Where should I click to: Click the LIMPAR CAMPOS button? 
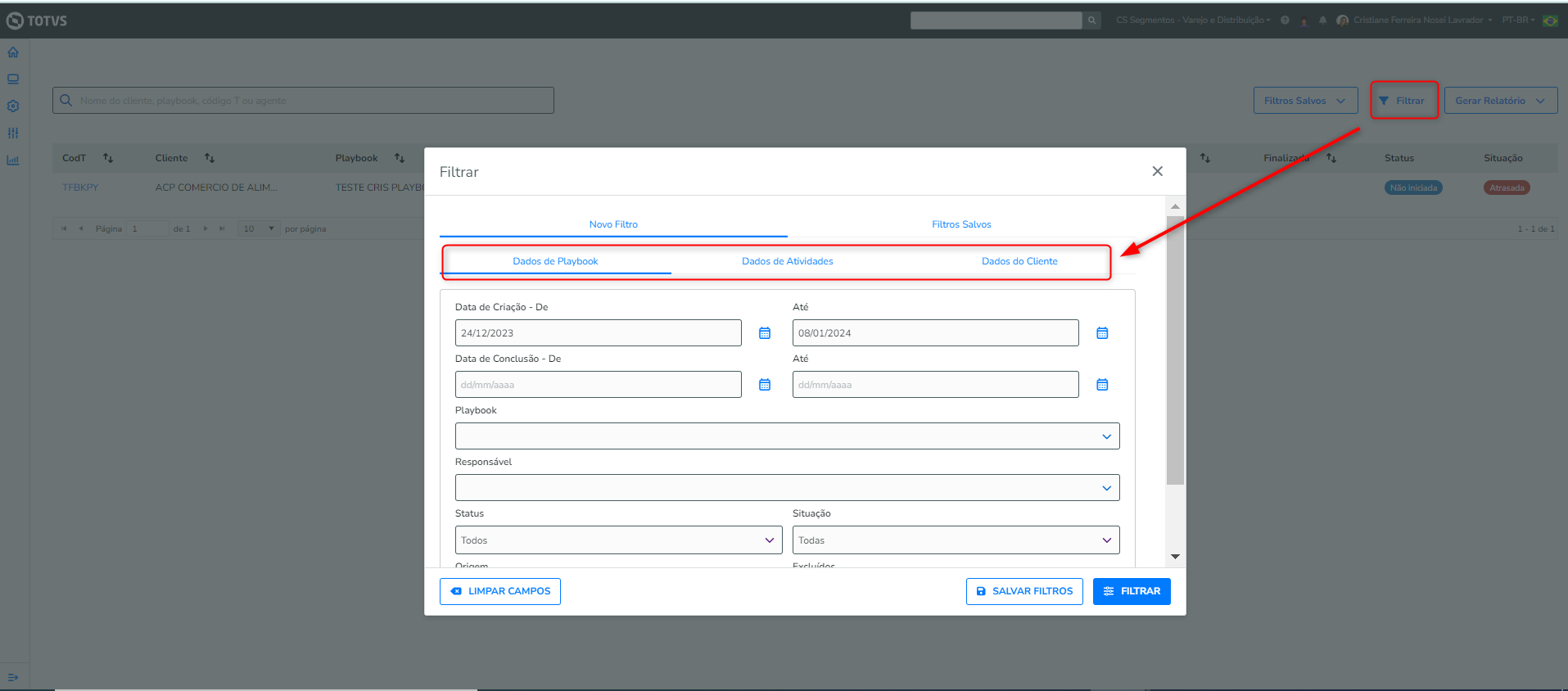point(500,591)
